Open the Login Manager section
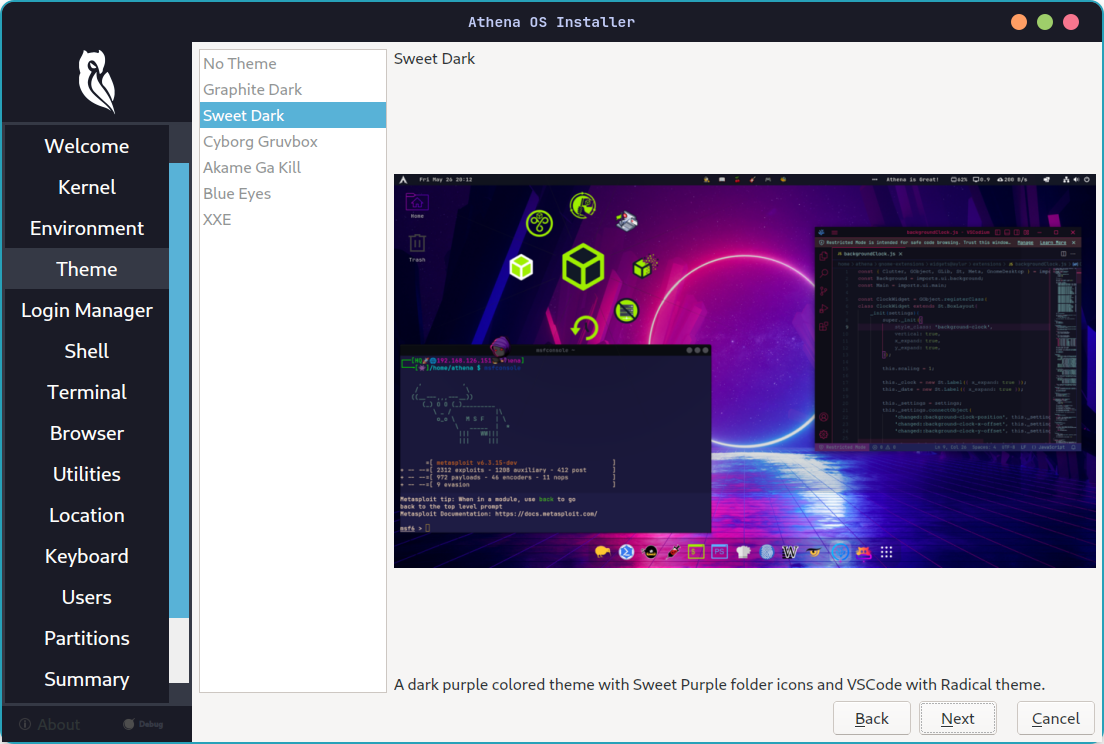Image resolution: width=1104 pixels, height=744 pixels. pyautogui.click(x=86, y=310)
